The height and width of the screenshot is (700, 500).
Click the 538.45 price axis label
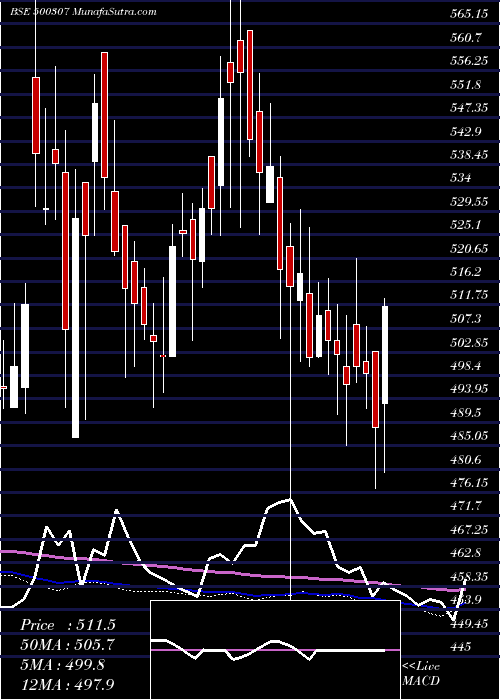pyautogui.click(x=469, y=155)
